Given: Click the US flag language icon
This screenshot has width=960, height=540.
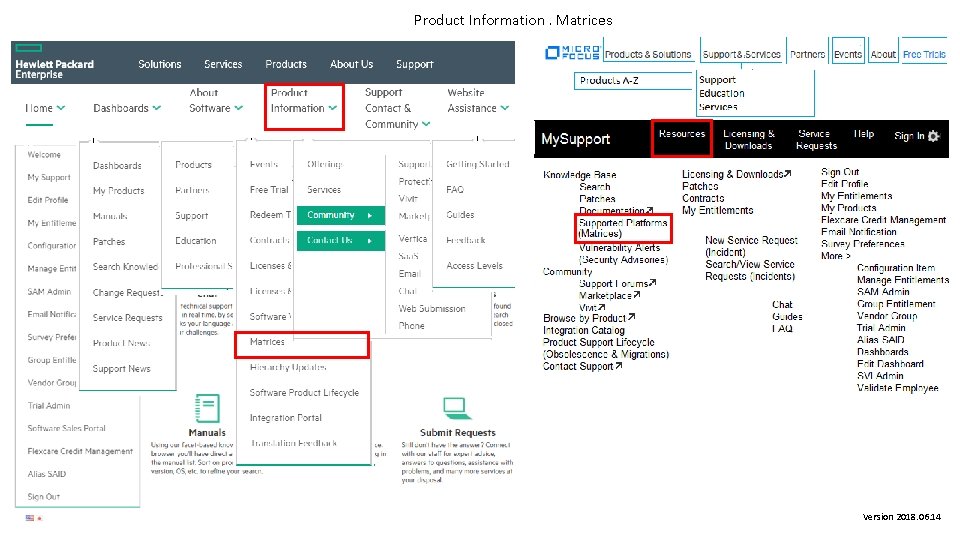Looking at the screenshot, I should [30, 518].
